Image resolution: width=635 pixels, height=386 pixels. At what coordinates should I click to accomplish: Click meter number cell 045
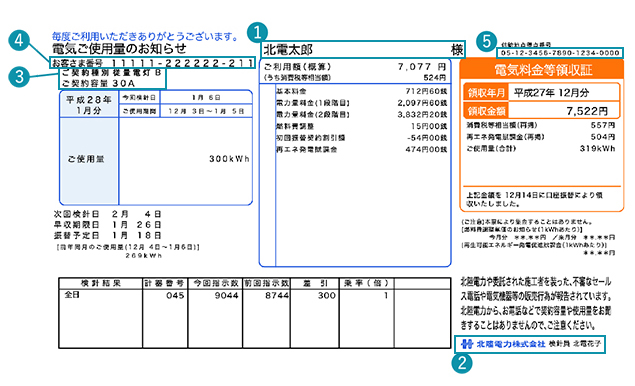point(175,296)
